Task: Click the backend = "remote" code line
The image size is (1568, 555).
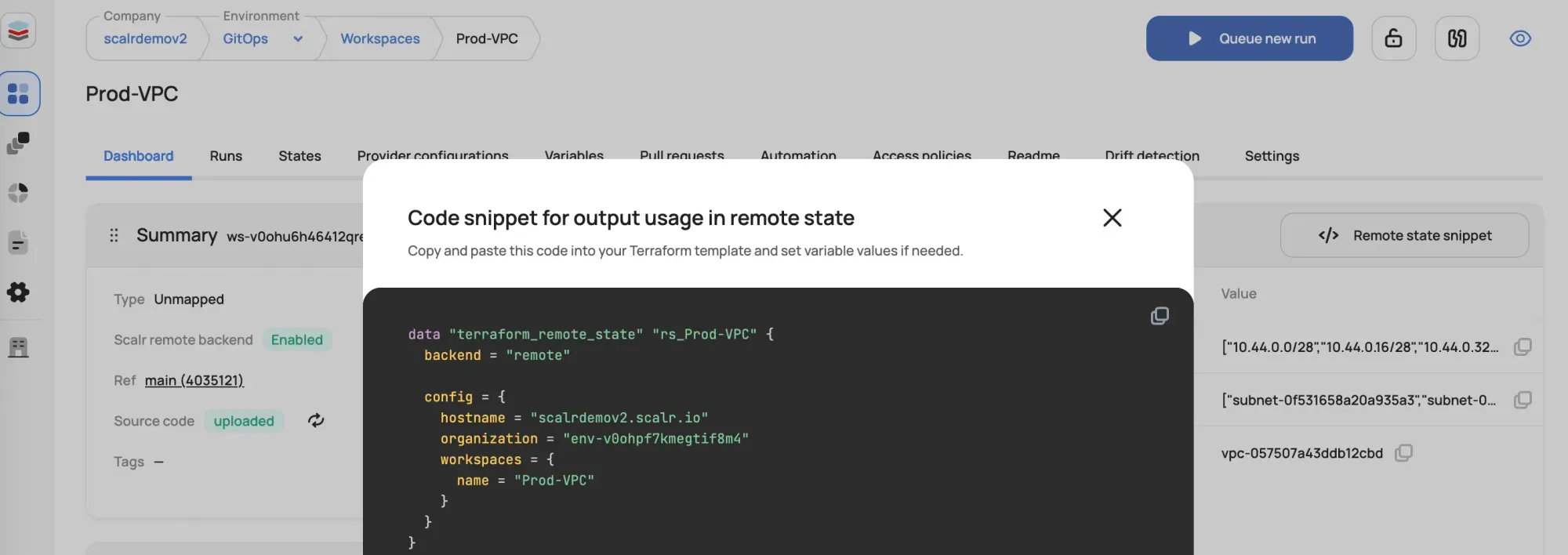Action: [497, 355]
